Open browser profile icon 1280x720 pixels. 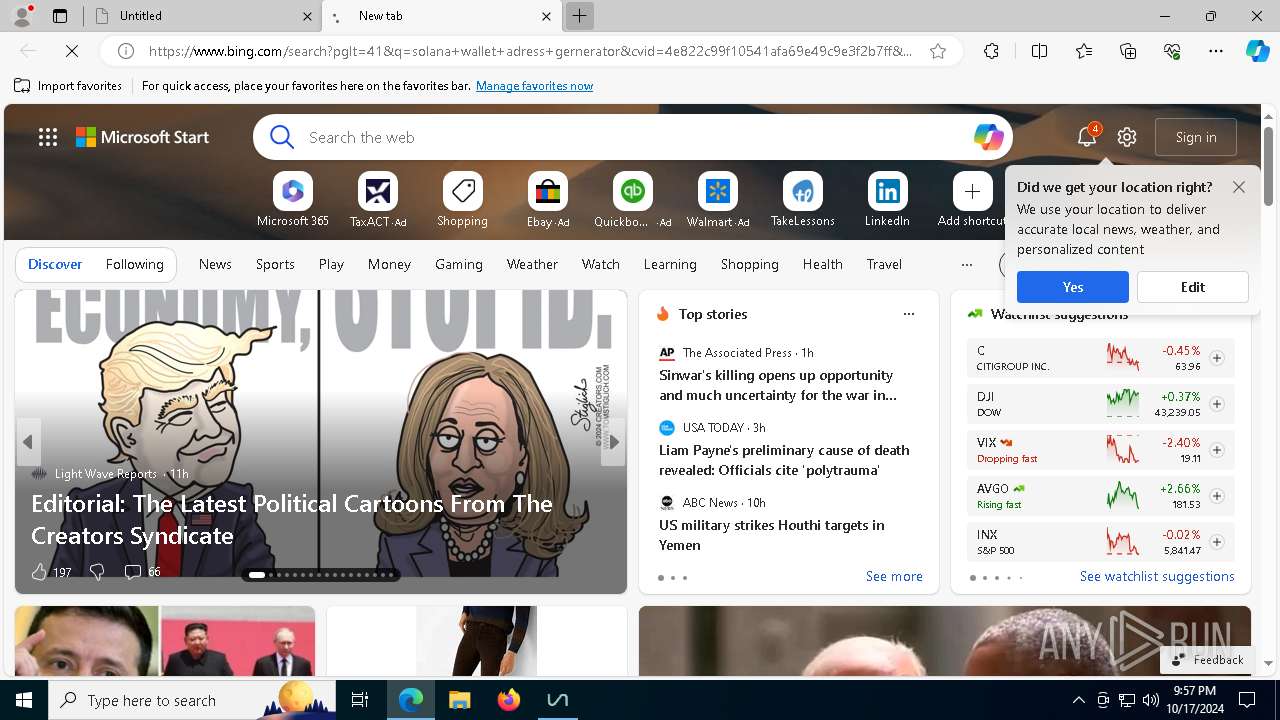pos(21,15)
